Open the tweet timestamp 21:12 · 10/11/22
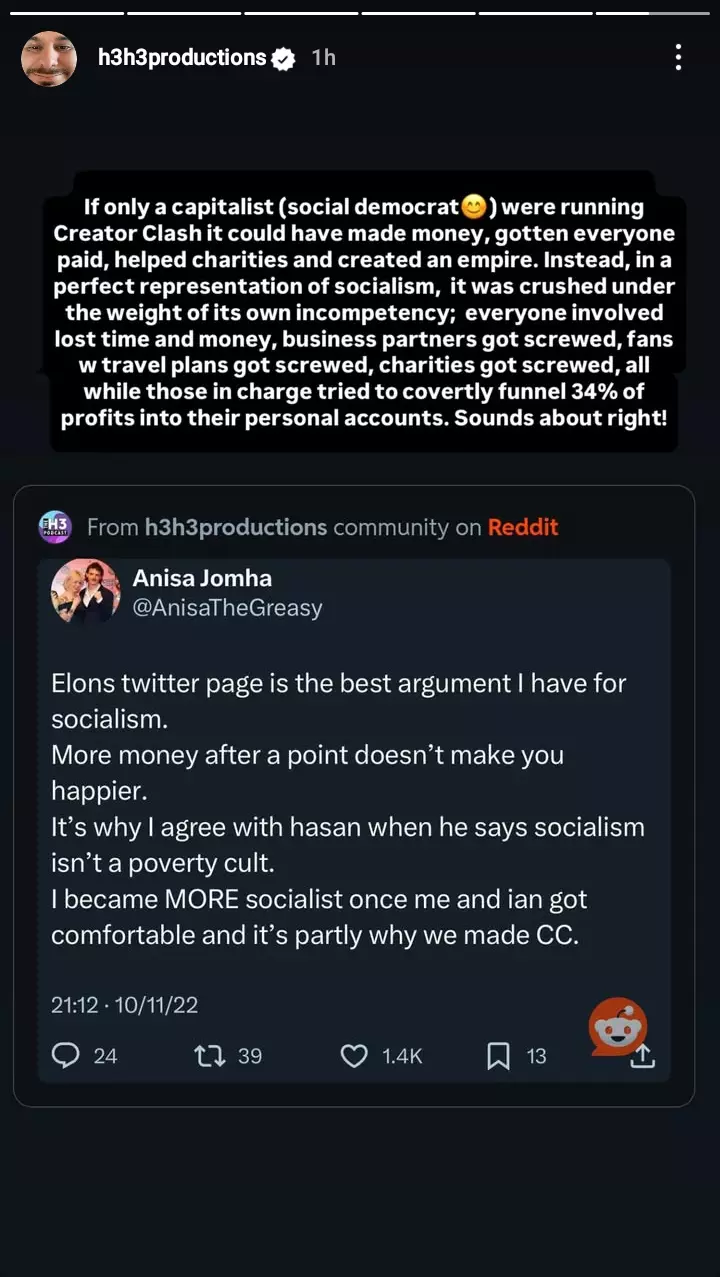Image resolution: width=720 pixels, height=1277 pixels. 125,1005
